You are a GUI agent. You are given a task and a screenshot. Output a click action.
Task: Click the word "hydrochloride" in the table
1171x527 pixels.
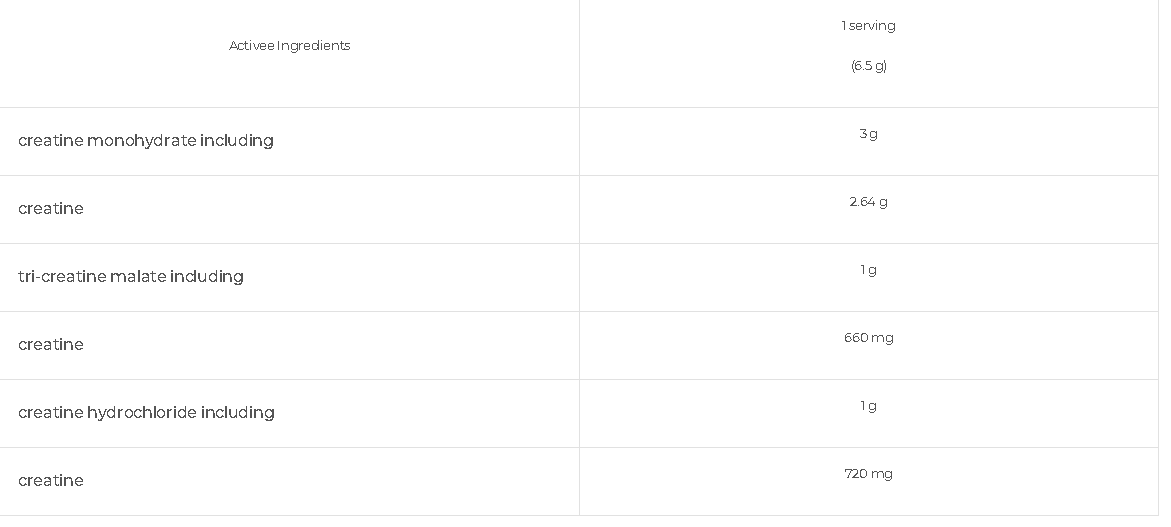click(141, 413)
